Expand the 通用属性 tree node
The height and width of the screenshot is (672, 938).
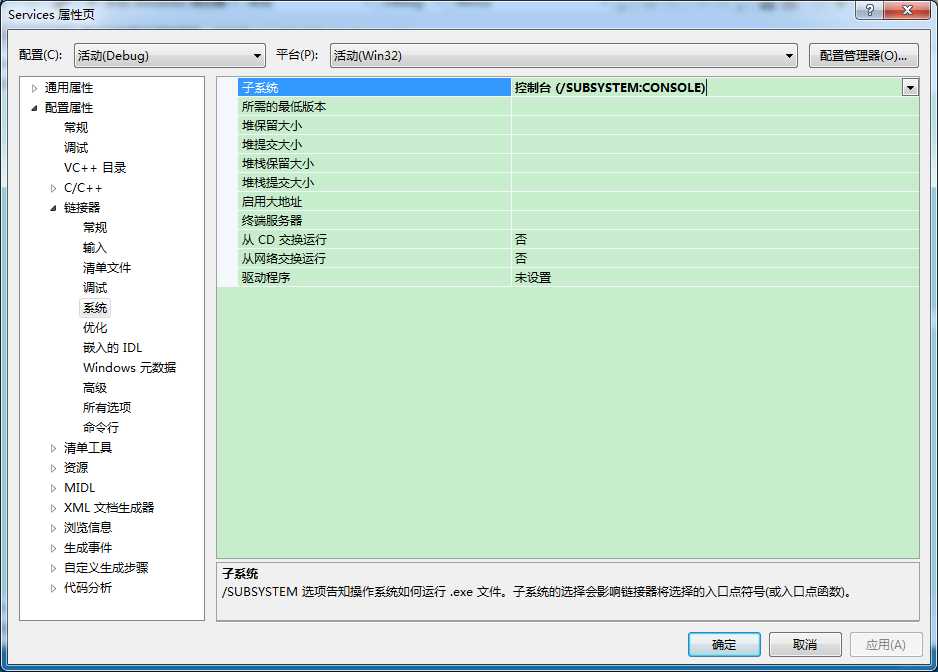pyautogui.click(x=34, y=89)
